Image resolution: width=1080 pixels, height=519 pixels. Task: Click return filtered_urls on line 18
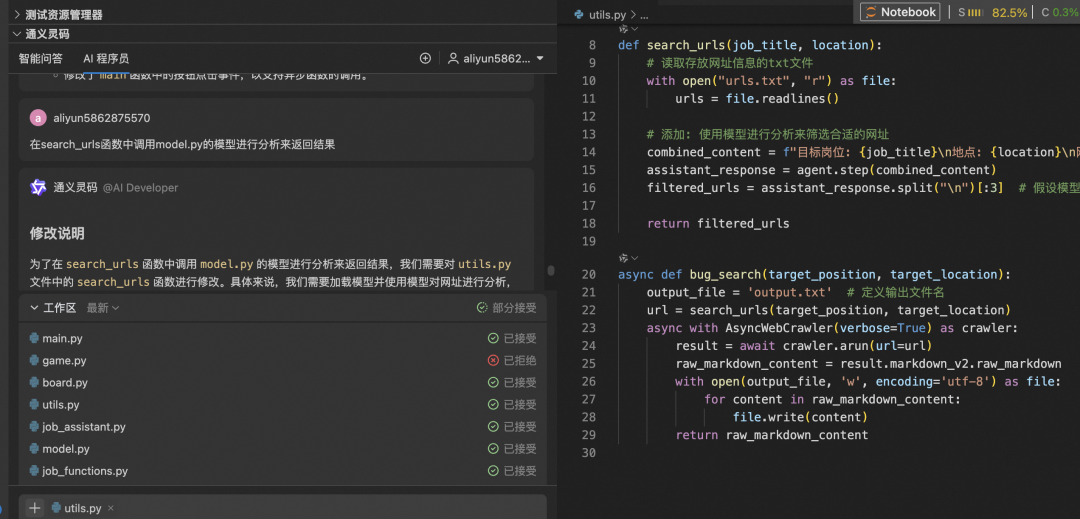pyautogui.click(x=718, y=223)
